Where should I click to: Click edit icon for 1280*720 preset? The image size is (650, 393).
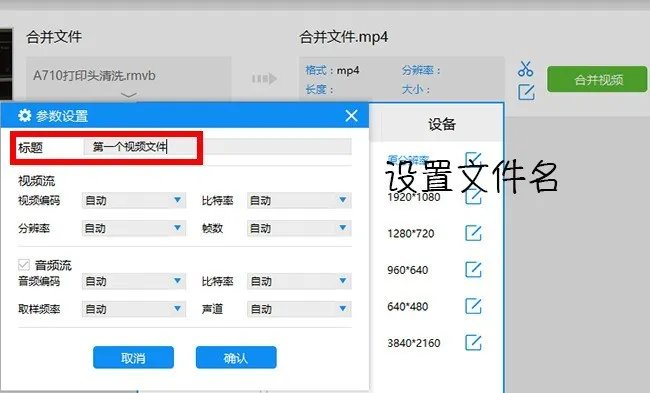[x=473, y=233]
